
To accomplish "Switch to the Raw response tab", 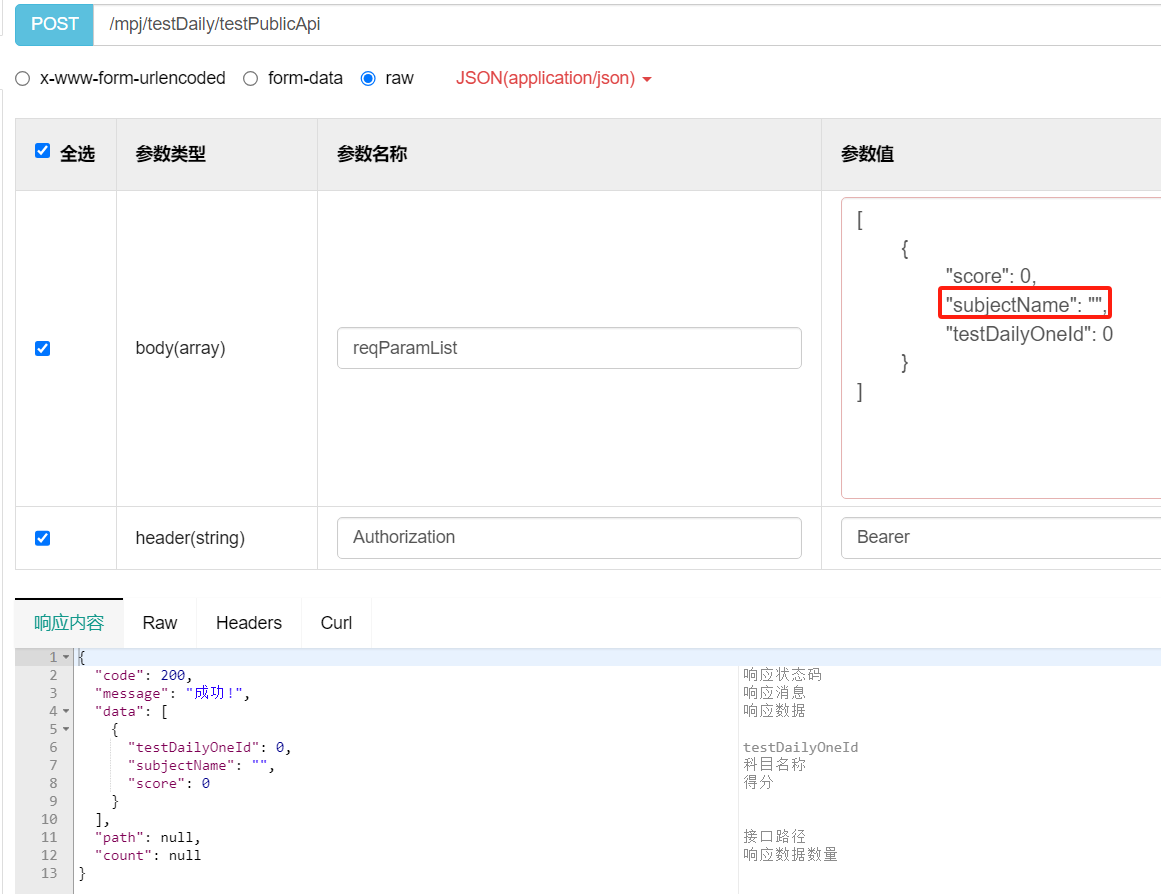I will 159,622.
